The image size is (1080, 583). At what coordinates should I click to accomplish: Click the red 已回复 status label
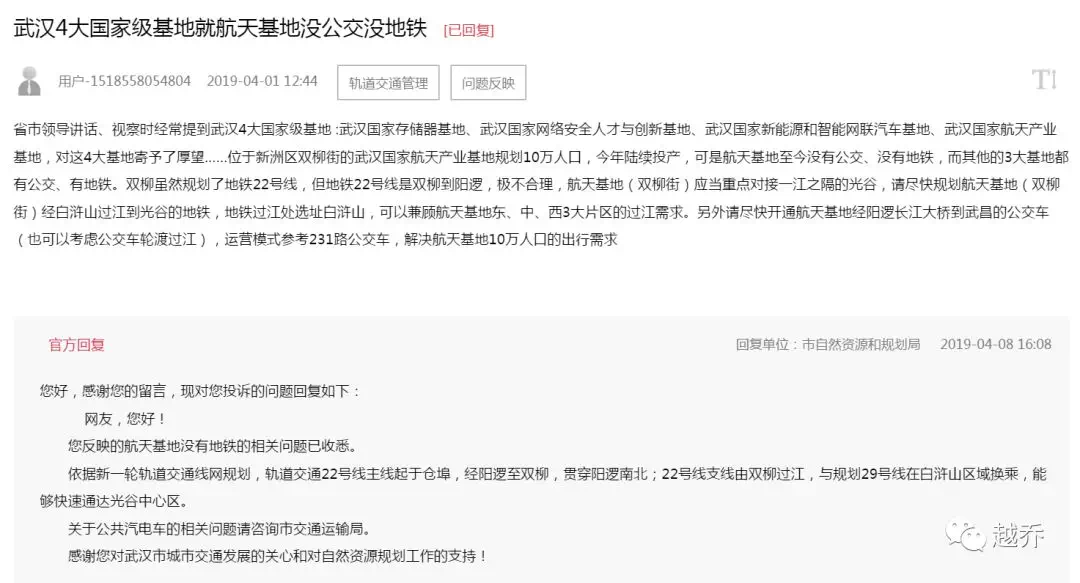tap(469, 30)
